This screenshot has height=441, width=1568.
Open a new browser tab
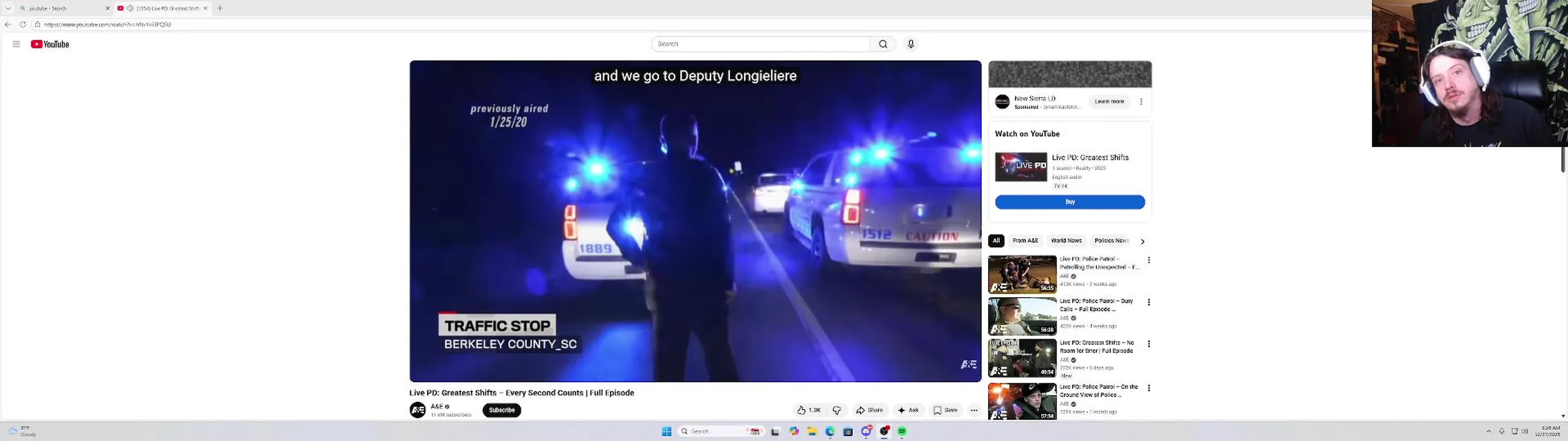pos(220,8)
